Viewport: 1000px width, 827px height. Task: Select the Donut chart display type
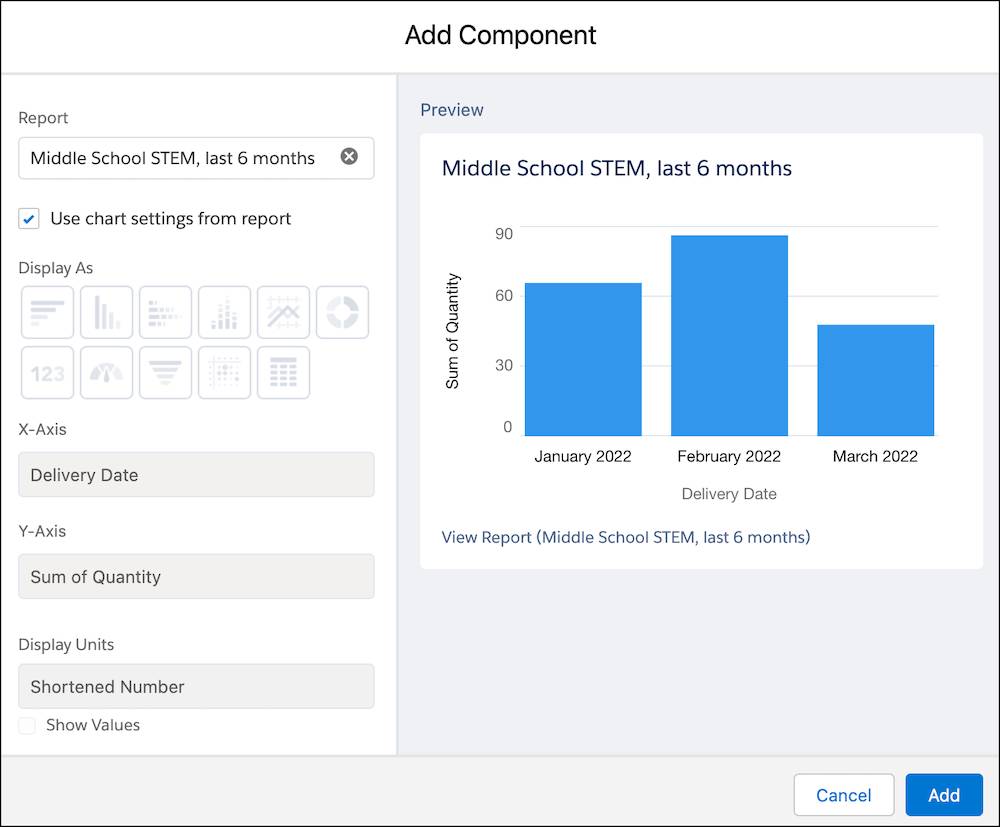tap(342, 312)
